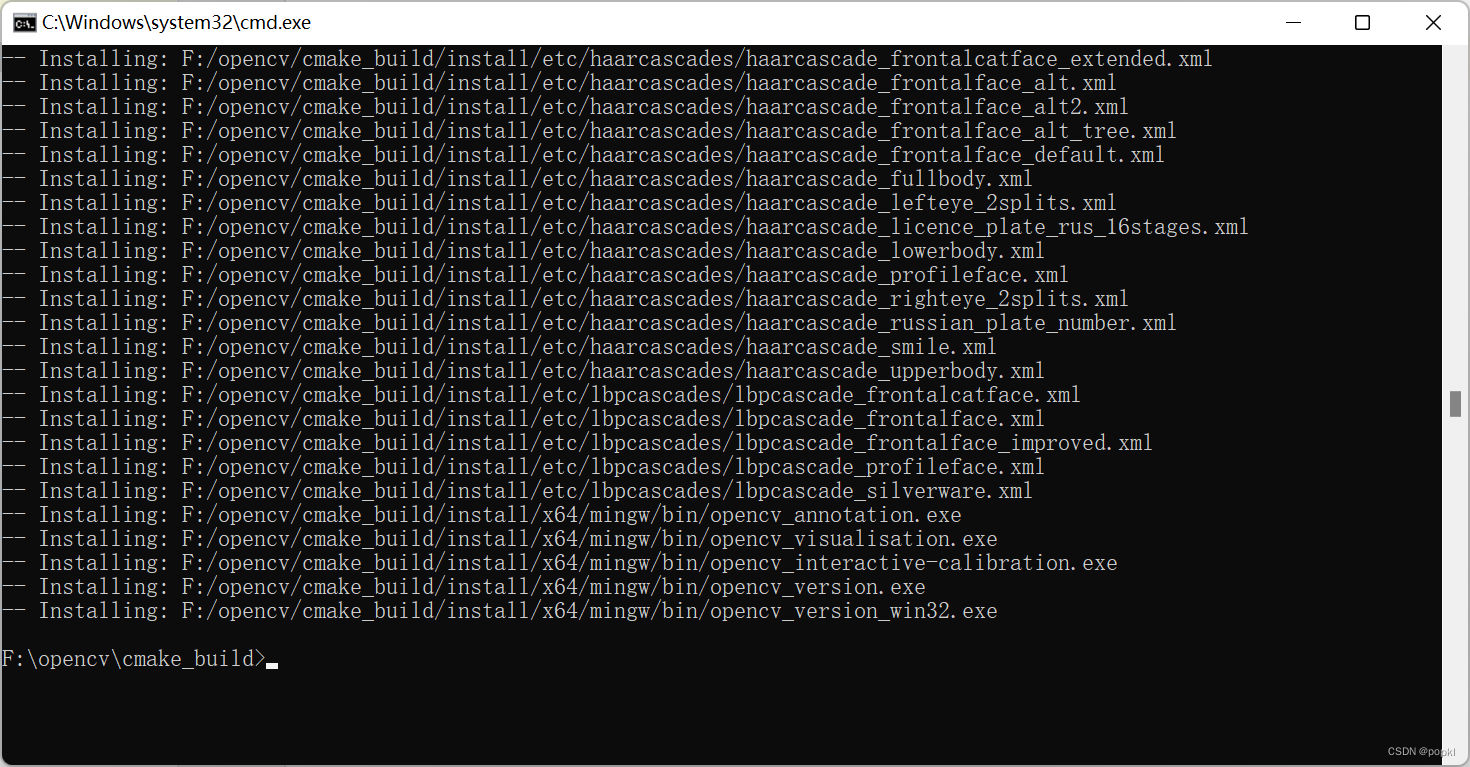Viewport: 1470px width, 767px height.
Task: Click the haarcascade_profileface.xml line
Action: (x=535, y=275)
